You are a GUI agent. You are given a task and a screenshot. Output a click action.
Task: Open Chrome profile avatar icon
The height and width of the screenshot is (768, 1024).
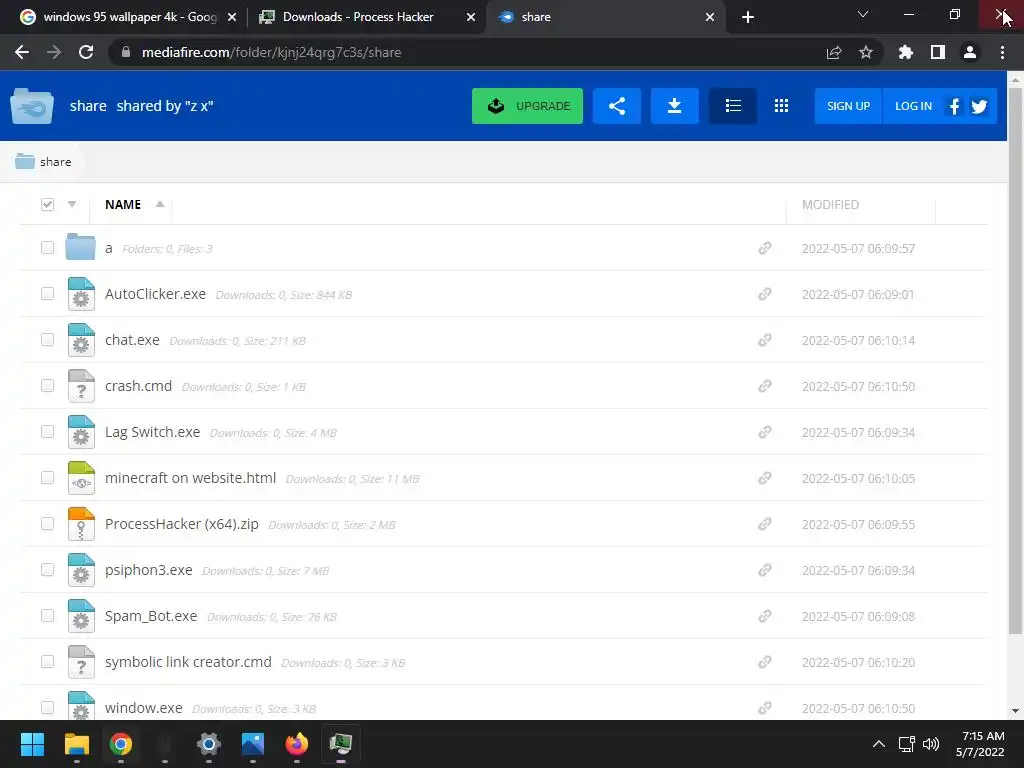click(970, 52)
